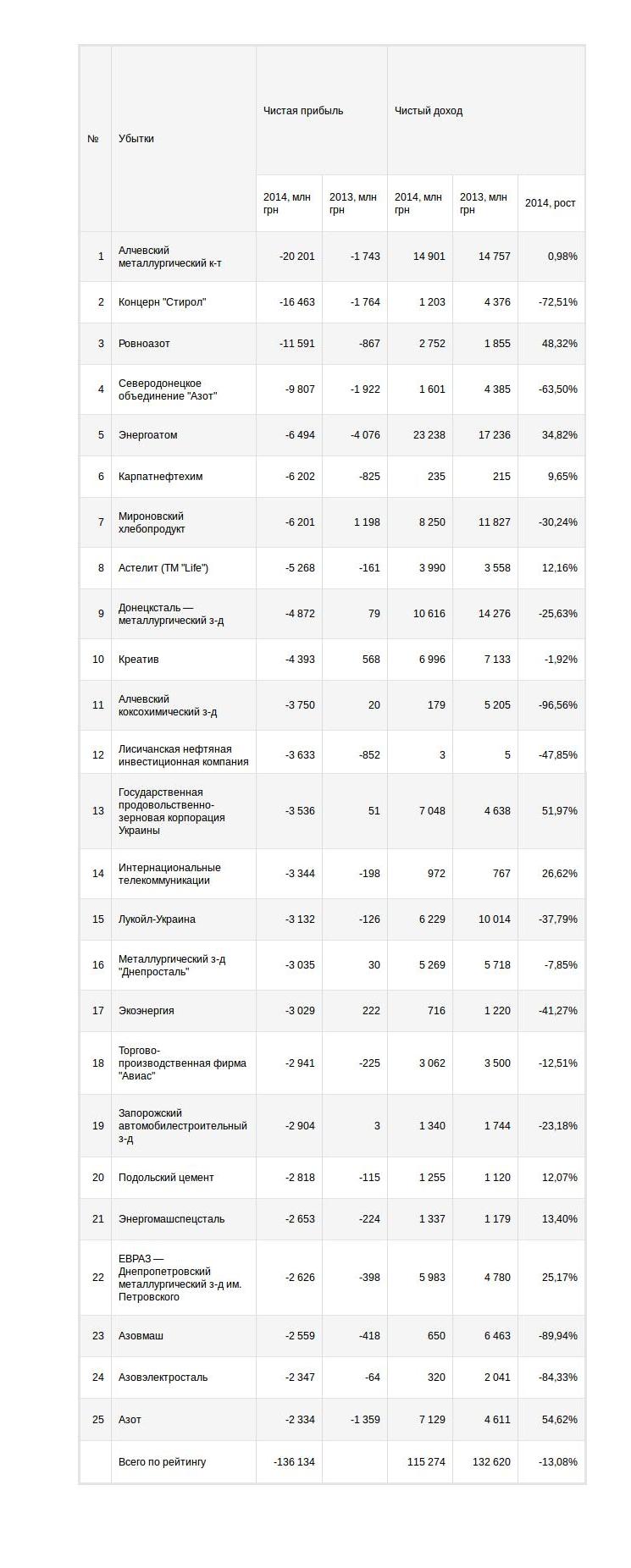Click the "Убытки" column header

pyautogui.click(x=136, y=139)
